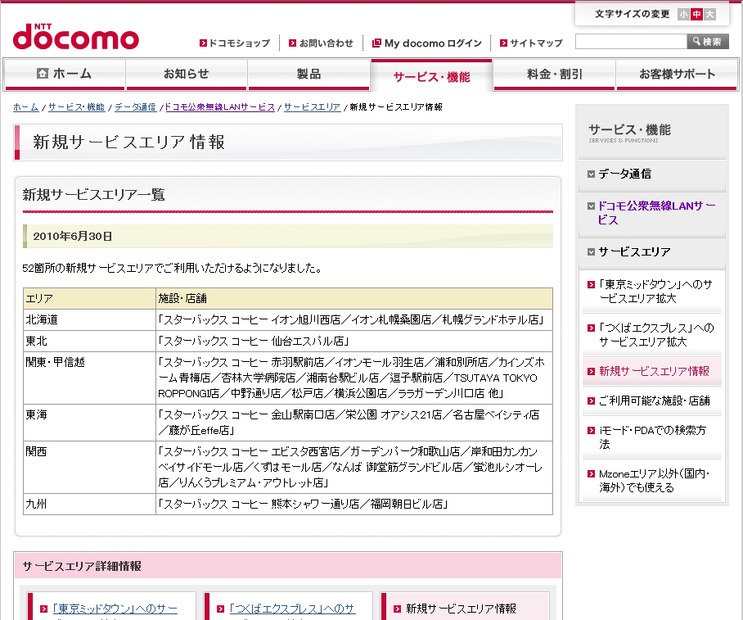The height and width of the screenshot is (620, 743).
Task: Open the お知らせ tab
Action: 186,74
